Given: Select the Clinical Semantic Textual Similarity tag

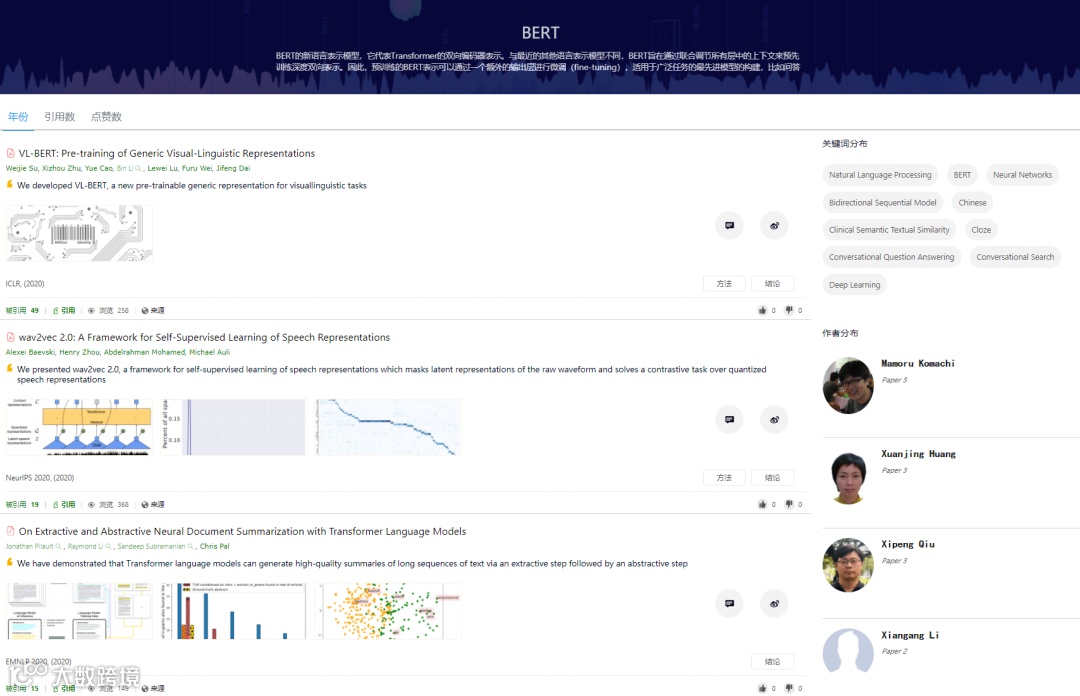Looking at the screenshot, I should point(889,229).
